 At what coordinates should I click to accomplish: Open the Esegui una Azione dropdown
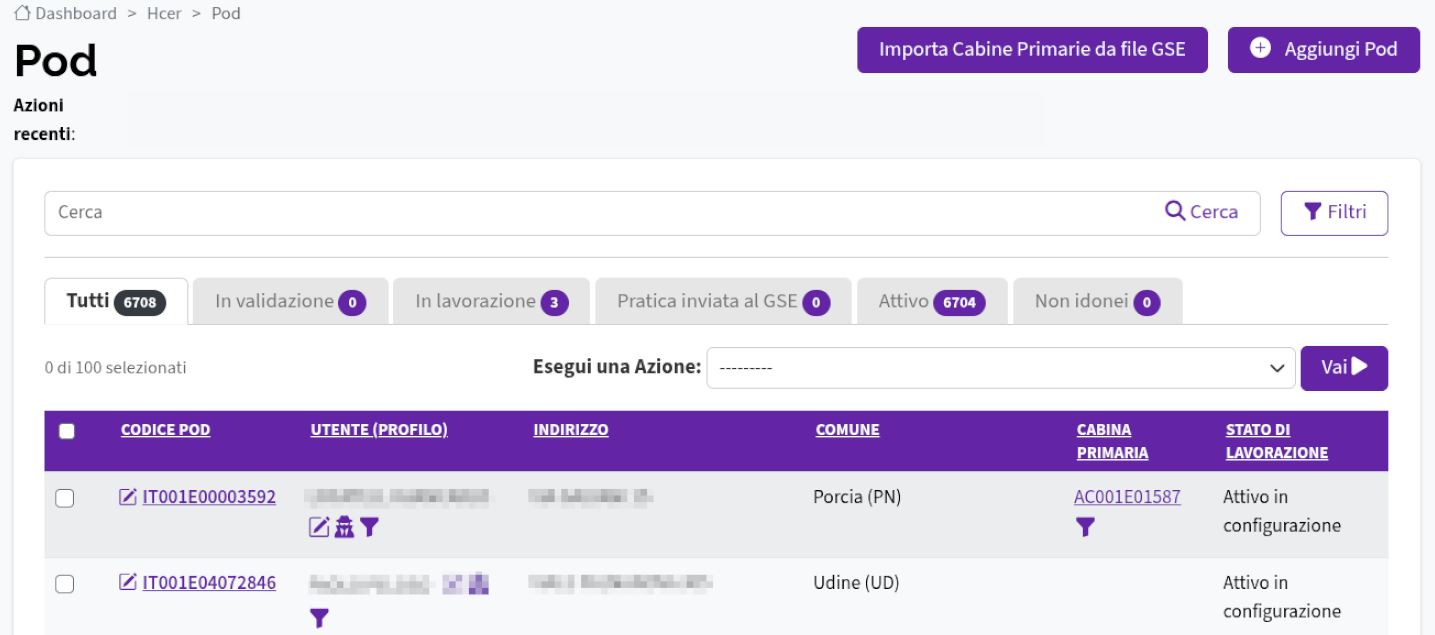(1001, 368)
